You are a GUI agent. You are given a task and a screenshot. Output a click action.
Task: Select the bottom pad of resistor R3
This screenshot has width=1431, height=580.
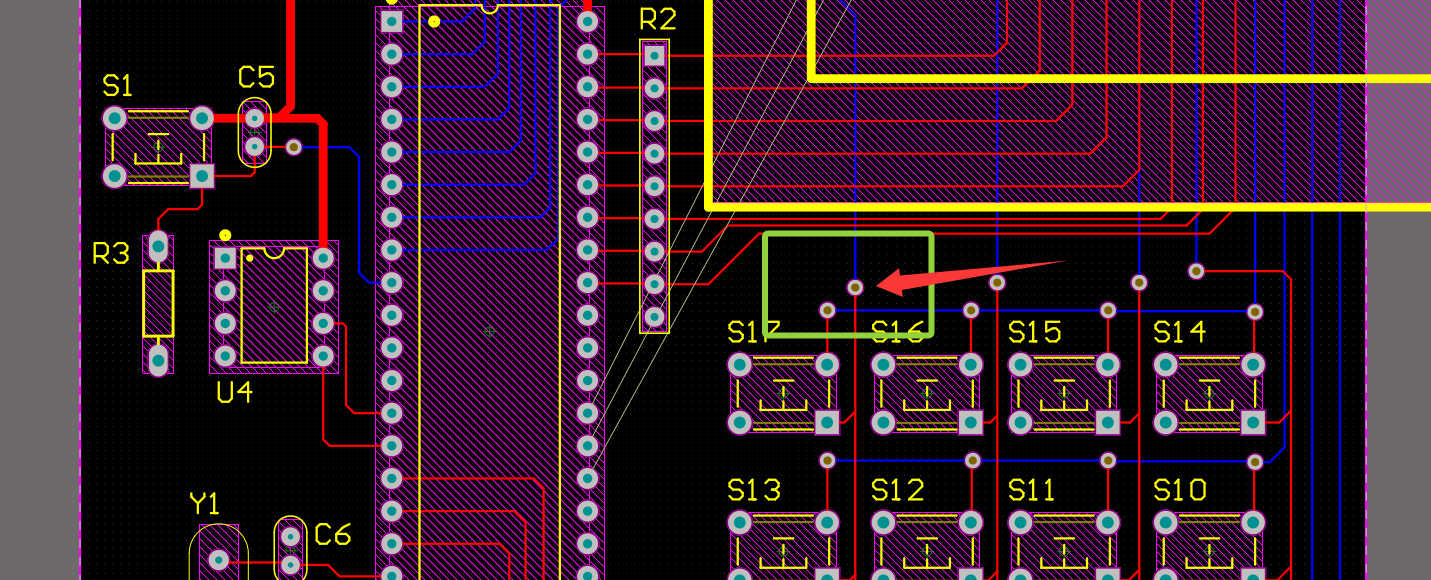tap(158, 359)
